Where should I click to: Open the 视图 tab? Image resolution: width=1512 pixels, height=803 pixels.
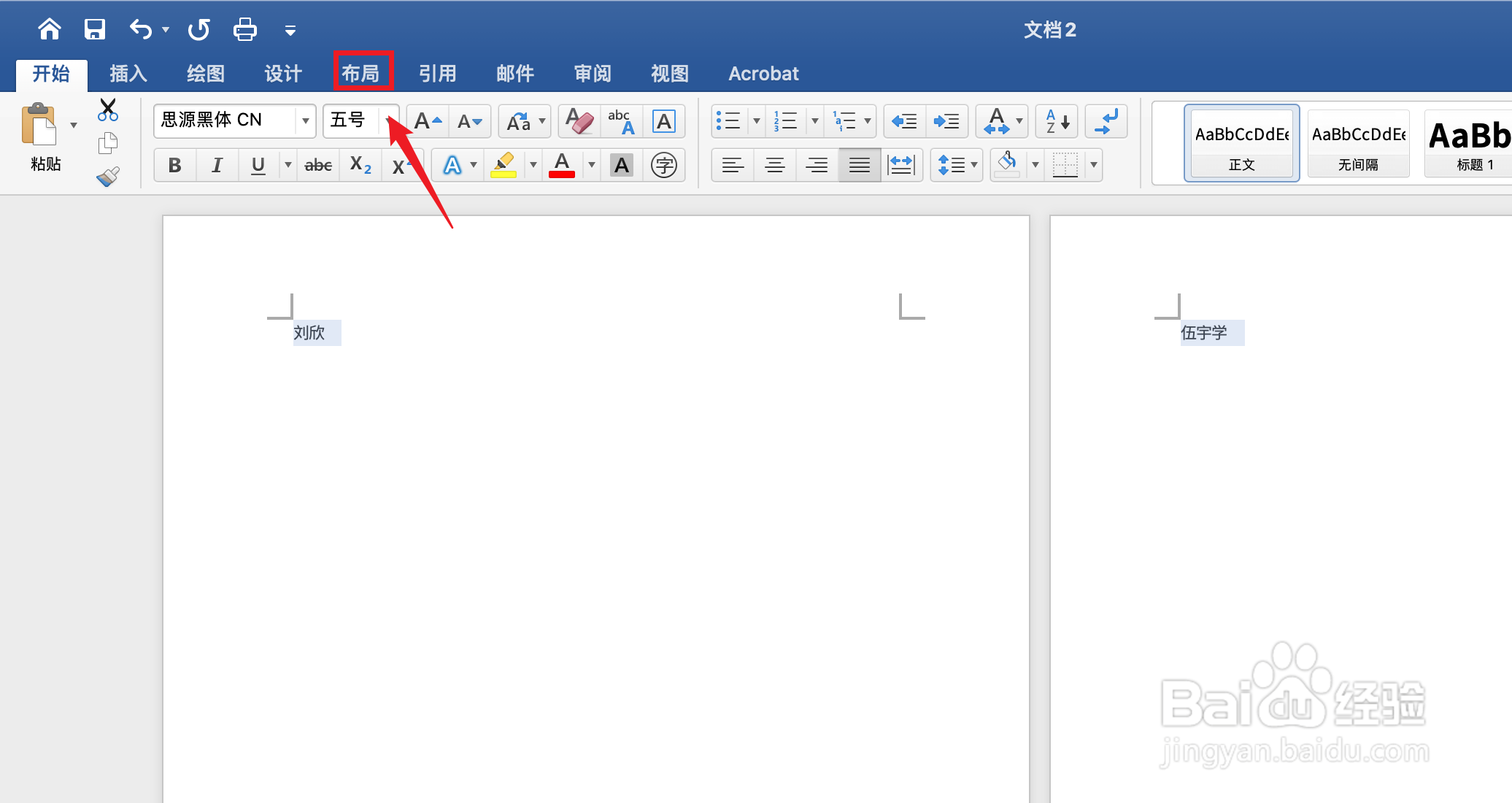670,74
